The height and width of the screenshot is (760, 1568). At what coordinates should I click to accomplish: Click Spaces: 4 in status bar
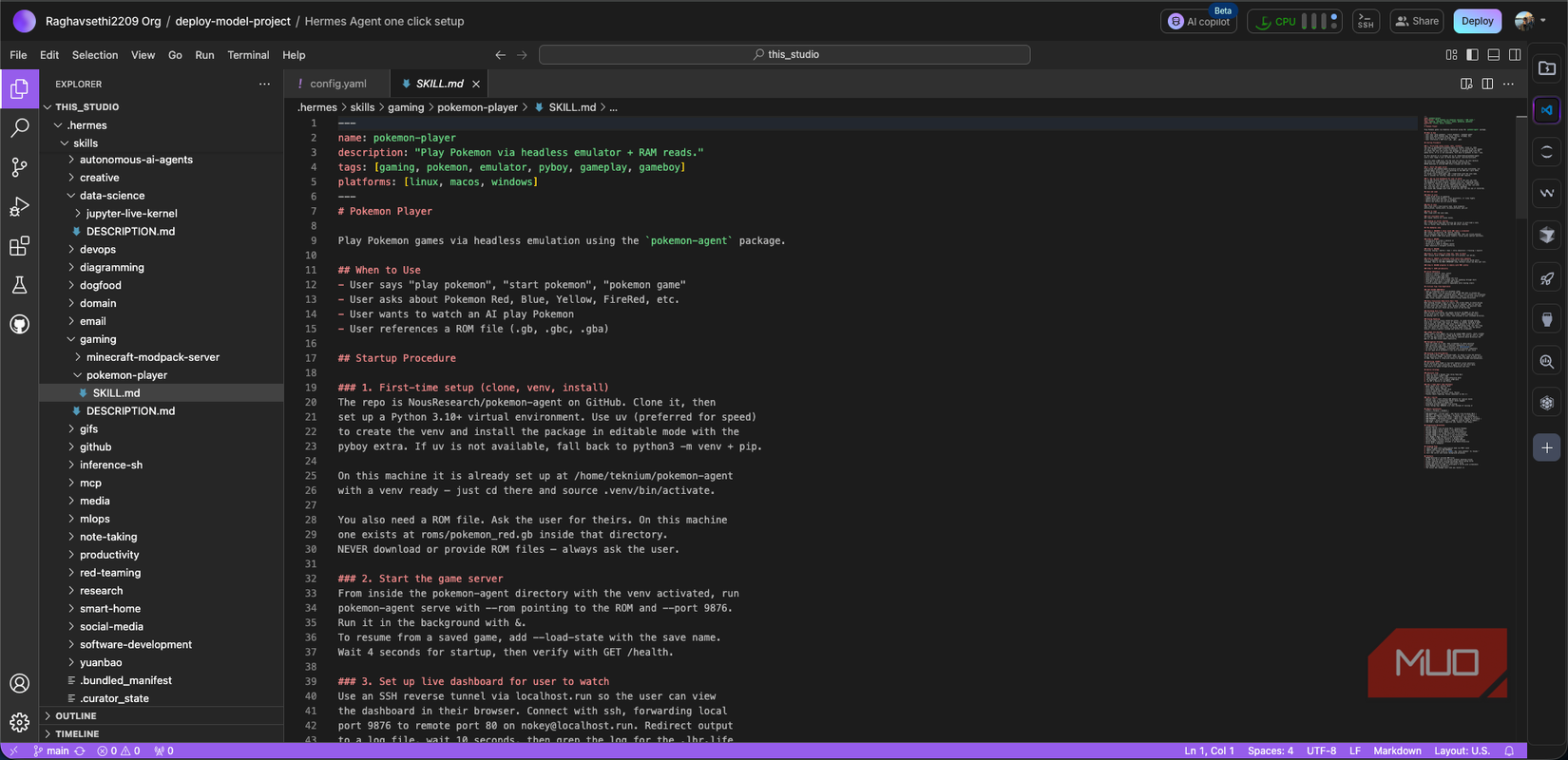1270,750
